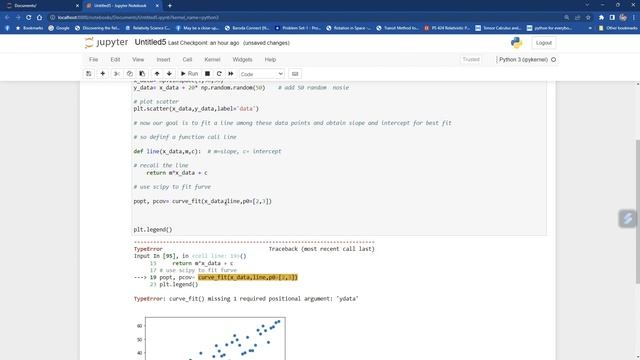Cut selected cells with the scissors icon
640x360 pixels.
[x=117, y=74]
